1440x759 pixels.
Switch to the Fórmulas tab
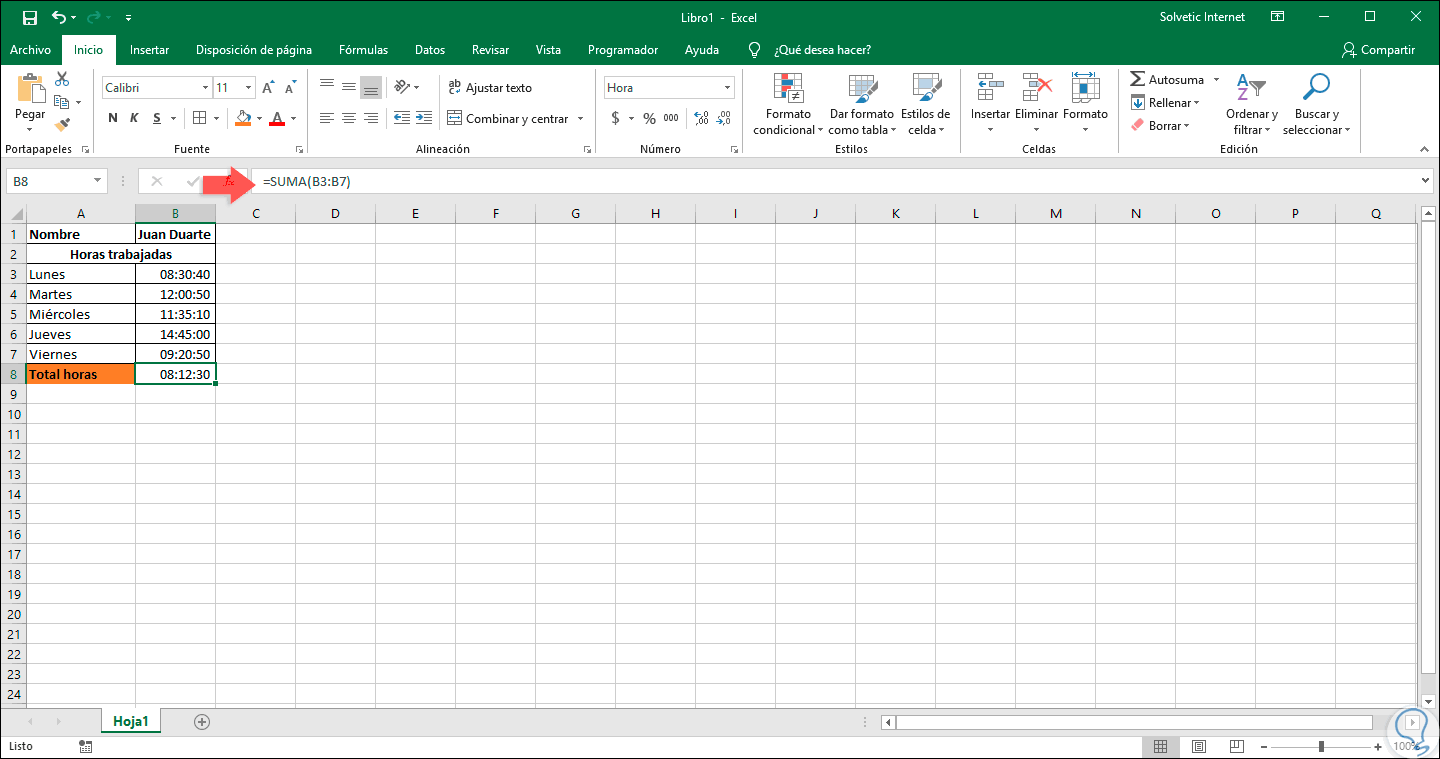click(x=364, y=50)
